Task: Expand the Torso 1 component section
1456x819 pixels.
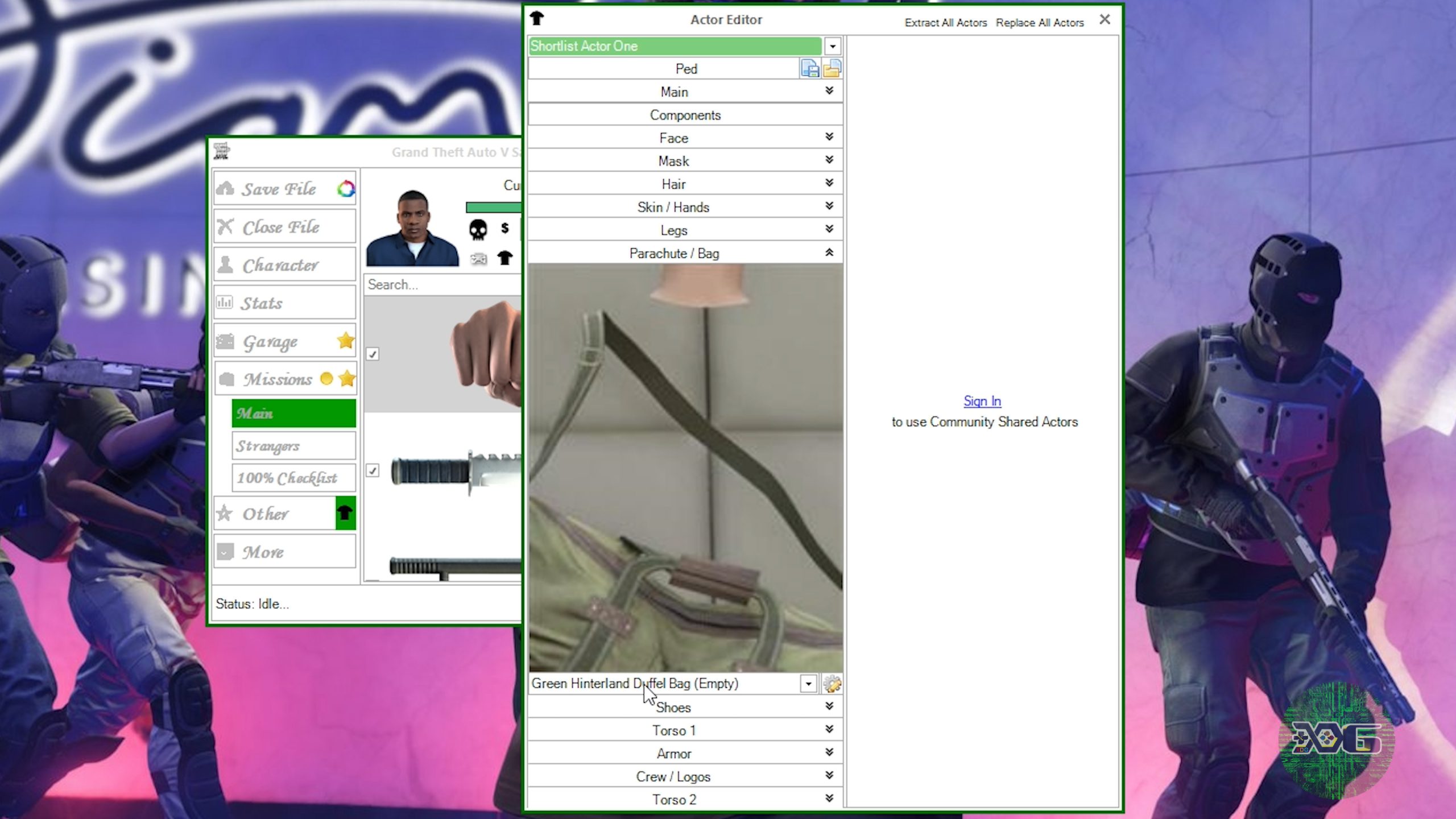Action: pyautogui.click(x=828, y=730)
